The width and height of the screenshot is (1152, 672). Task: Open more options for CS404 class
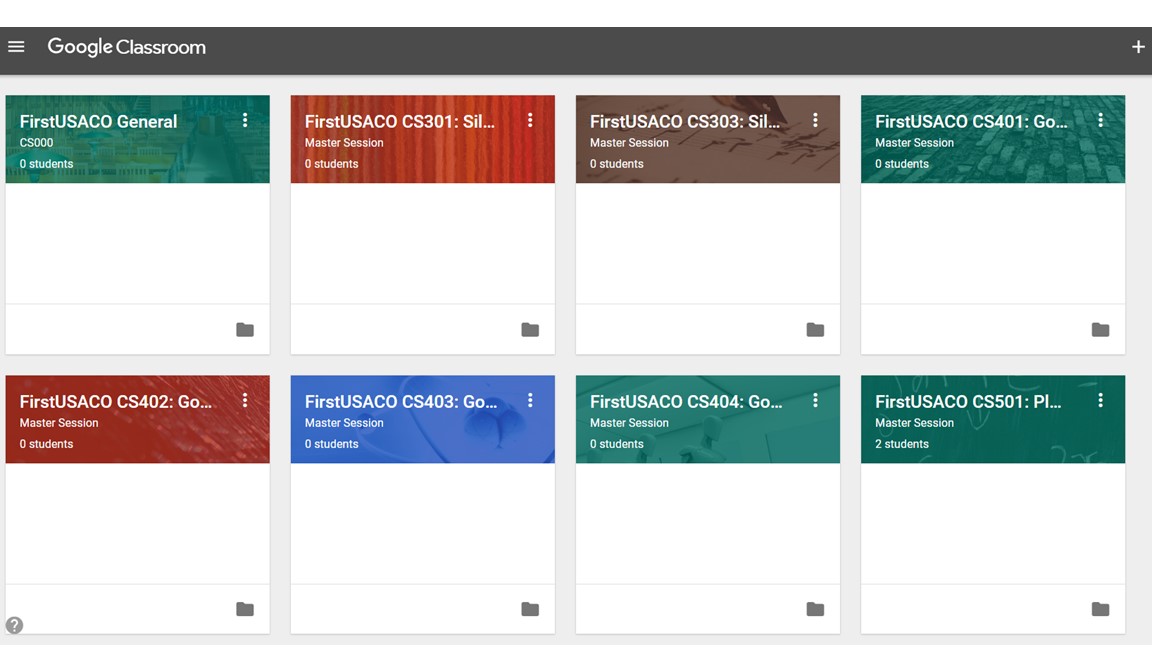tap(815, 400)
